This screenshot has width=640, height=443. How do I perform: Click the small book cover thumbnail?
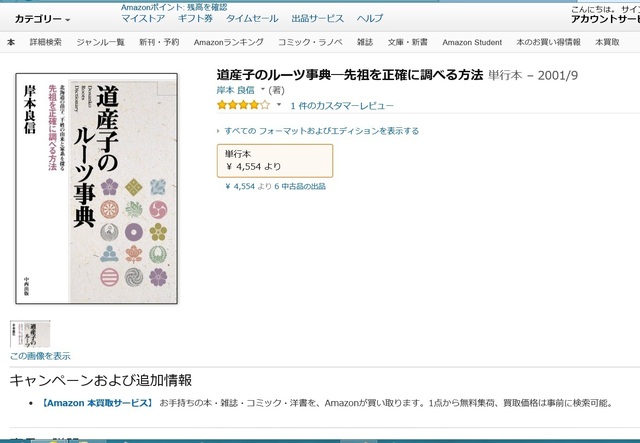click(30, 334)
